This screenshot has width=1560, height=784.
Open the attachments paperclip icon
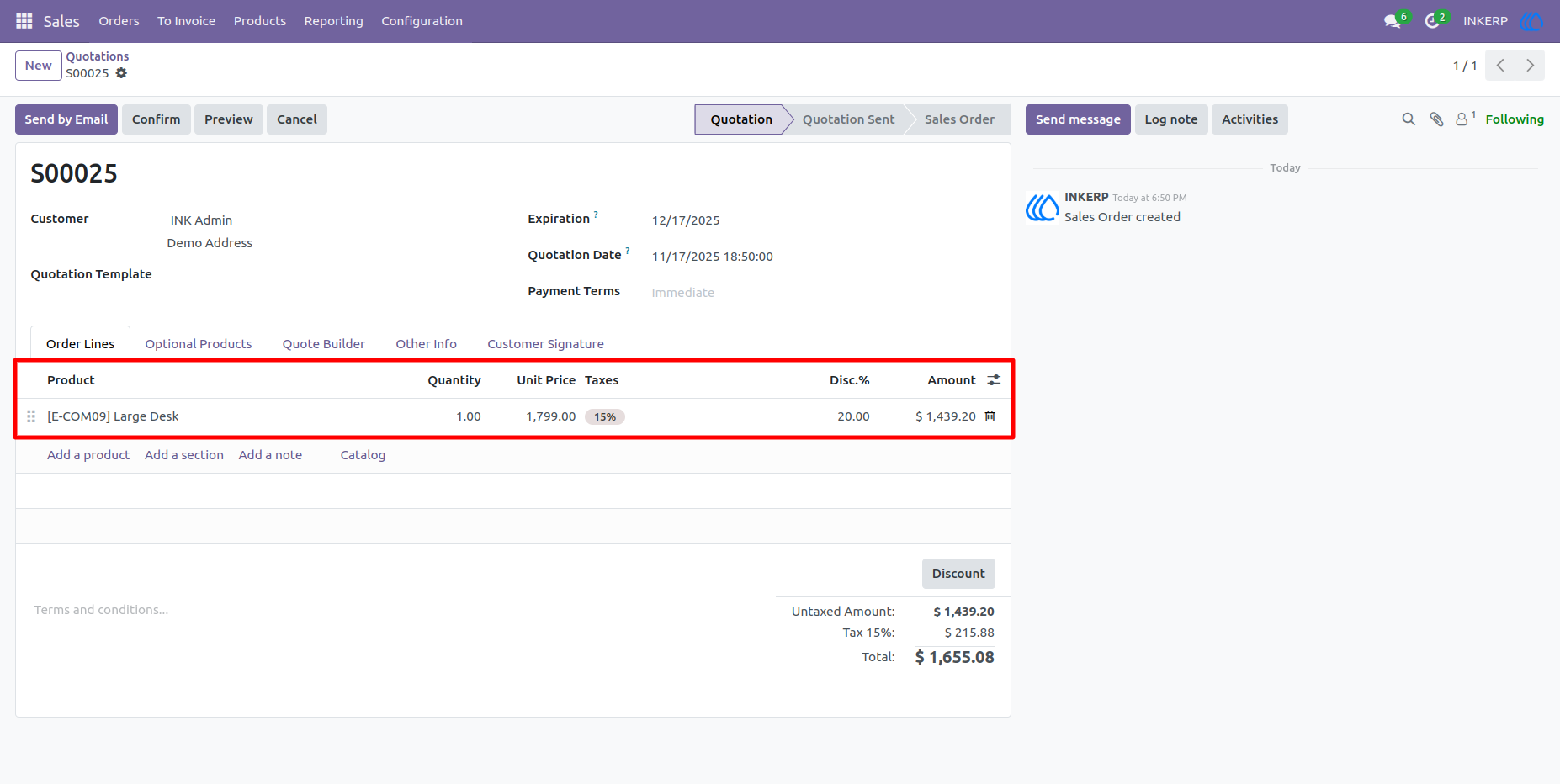[x=1436, y=119]
